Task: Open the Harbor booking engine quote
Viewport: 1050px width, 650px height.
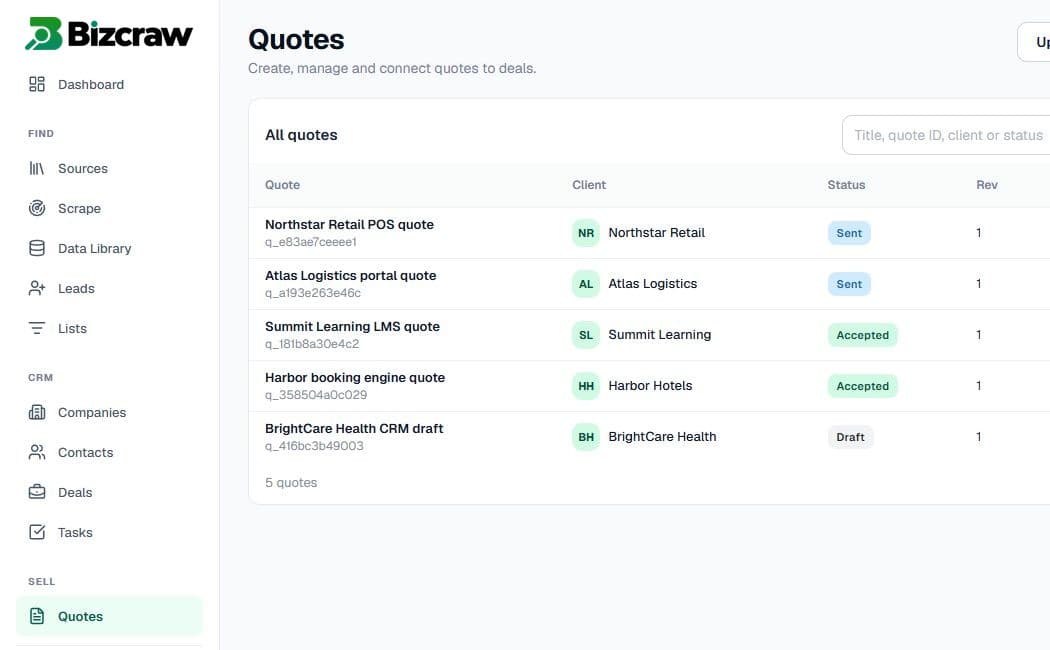Action: [355, 377]
